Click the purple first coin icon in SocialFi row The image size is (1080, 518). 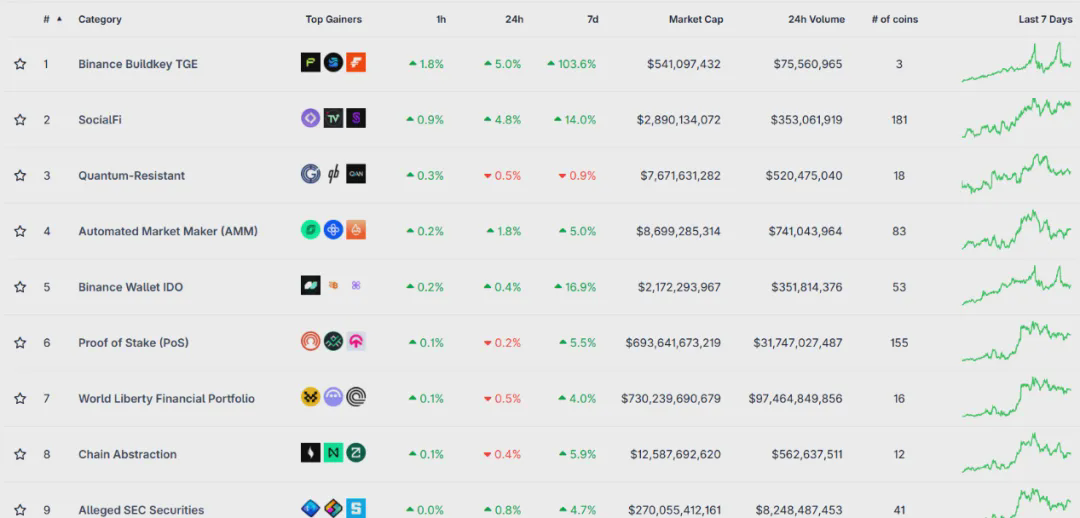click(x=310, y=119)
